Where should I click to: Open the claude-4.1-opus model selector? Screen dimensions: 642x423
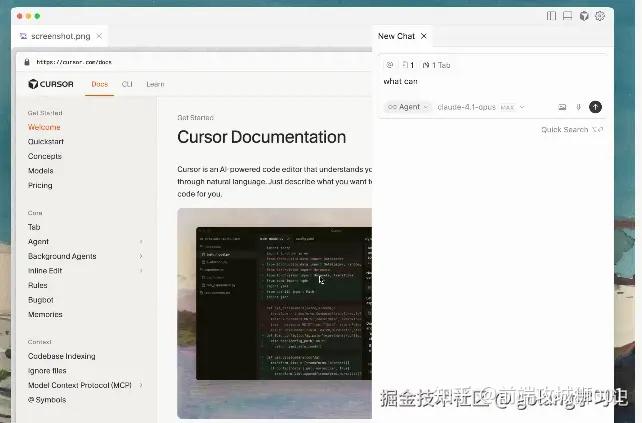[x=481, y=107]
